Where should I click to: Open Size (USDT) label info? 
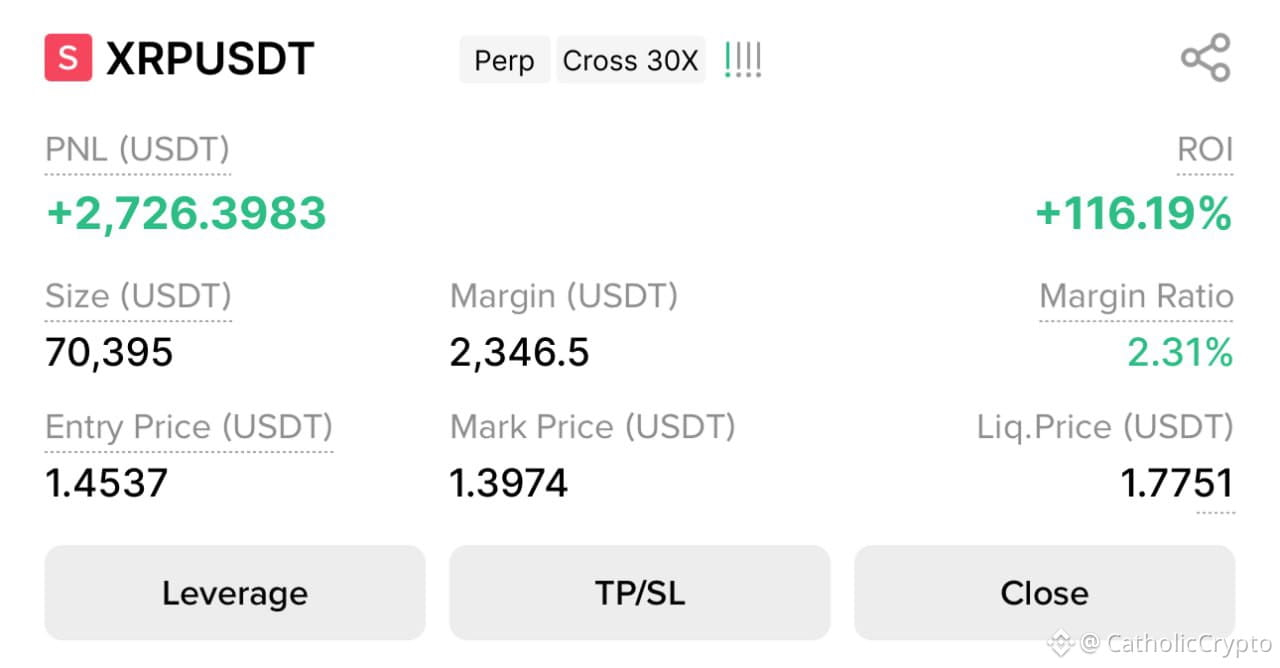[138, 296]
